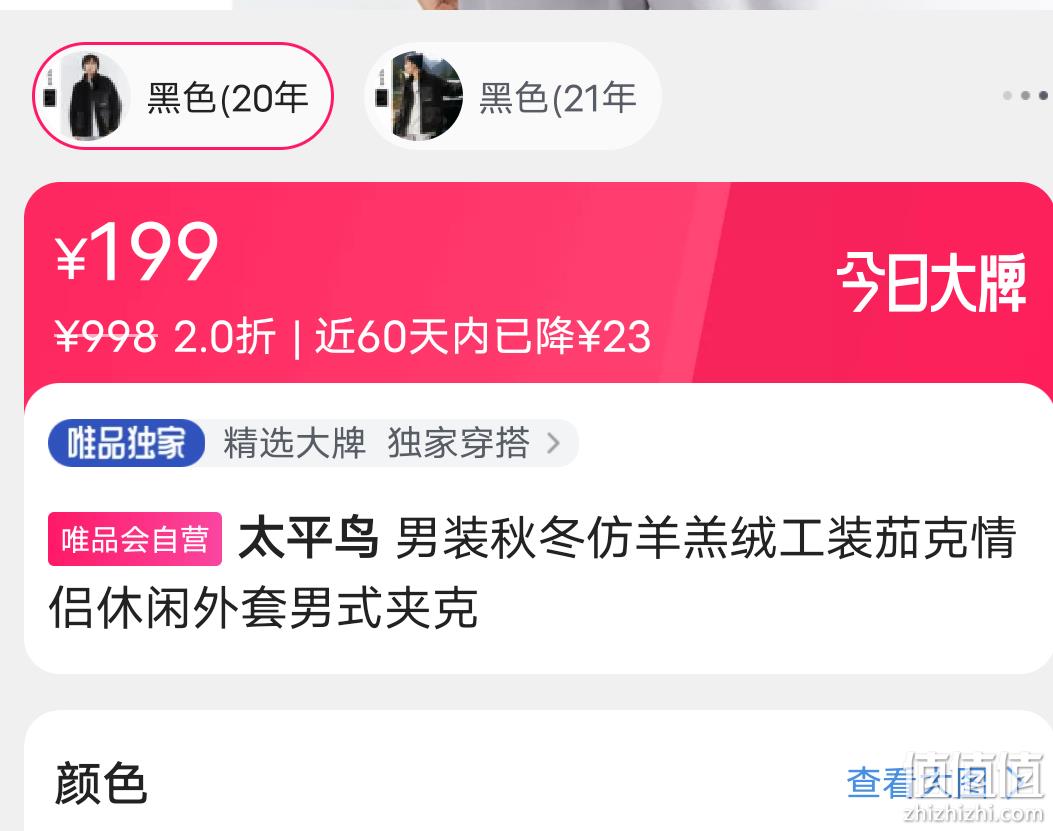Viewport: 1053px width, 831px height.
Task: Open the 太平鸟 brand name
Action: coord(308,538)
